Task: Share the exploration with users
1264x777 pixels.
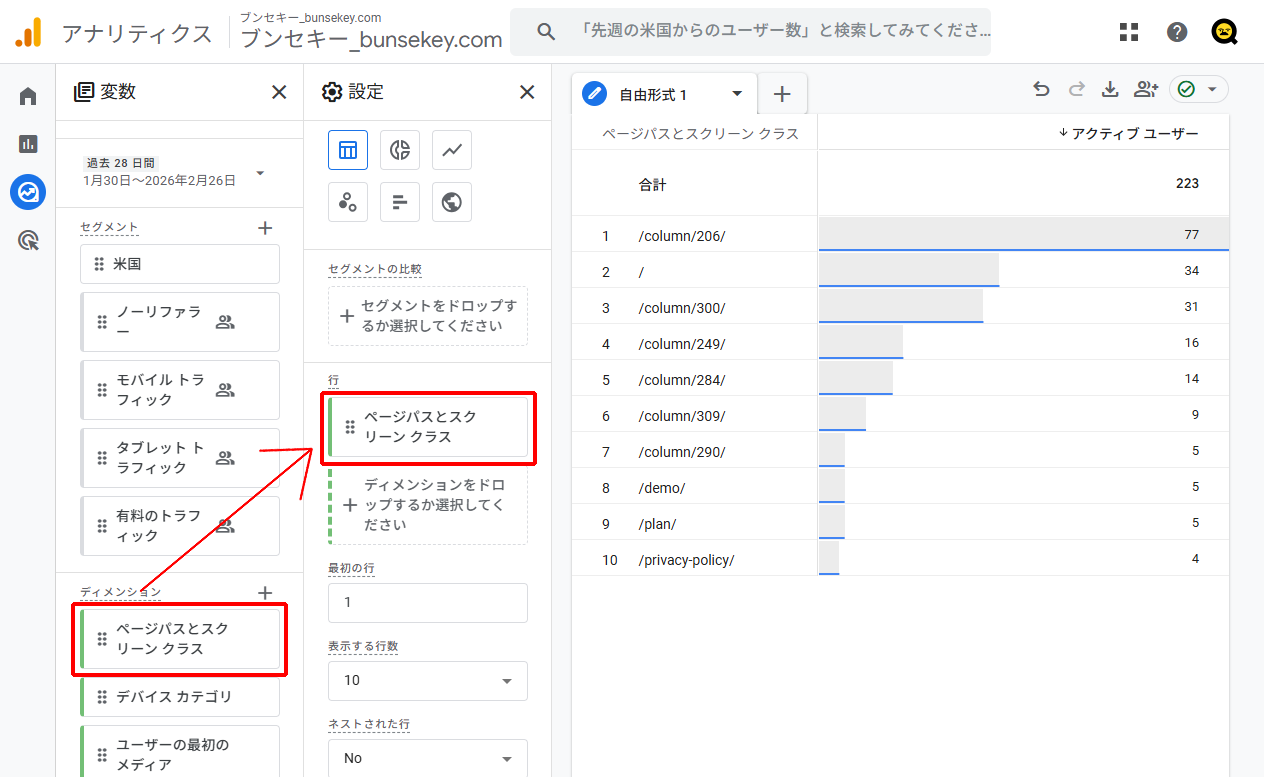Action: tap(1146, 89)
